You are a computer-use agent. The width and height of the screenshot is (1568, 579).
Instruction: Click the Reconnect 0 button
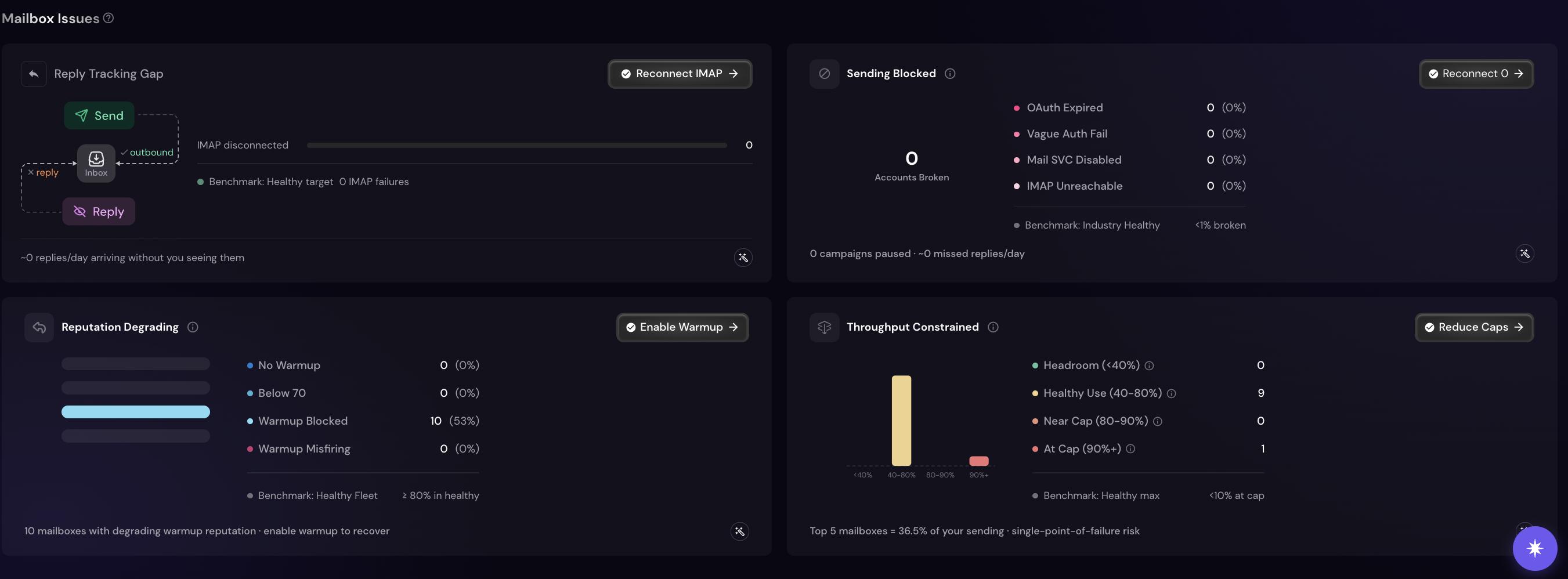(1476, 74)
